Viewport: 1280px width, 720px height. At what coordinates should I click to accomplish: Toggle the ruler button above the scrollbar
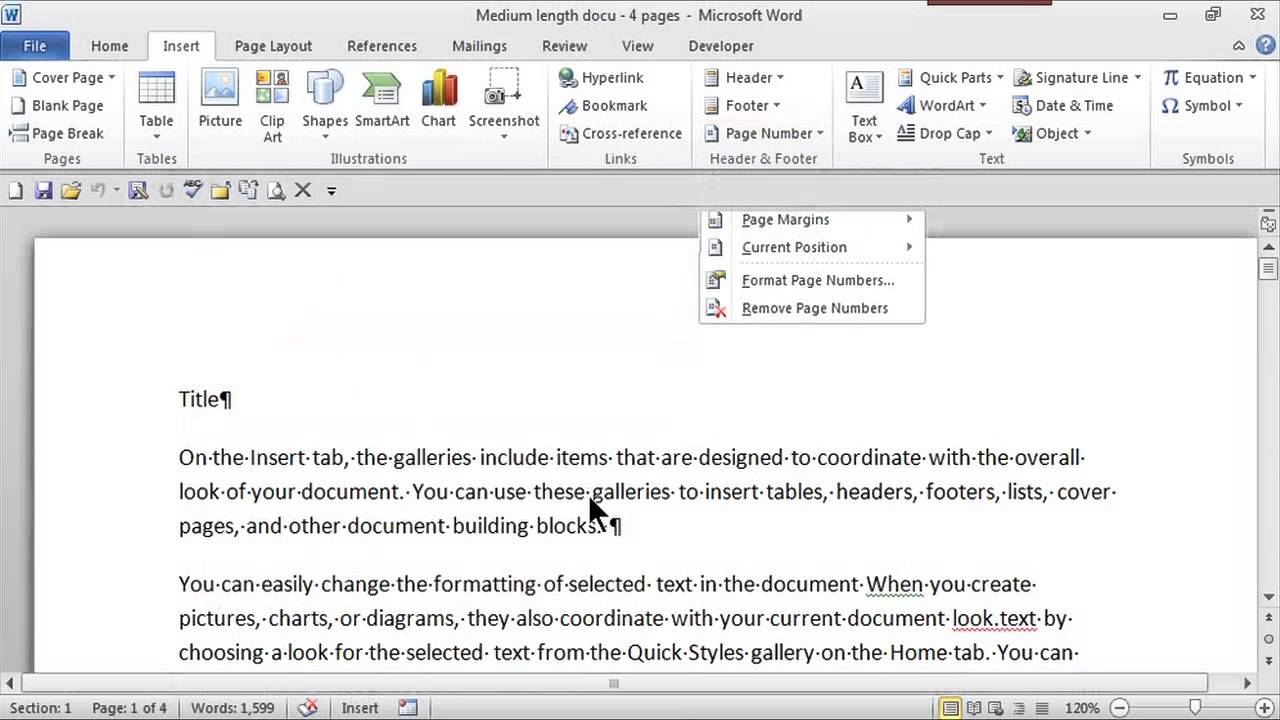1269,223
